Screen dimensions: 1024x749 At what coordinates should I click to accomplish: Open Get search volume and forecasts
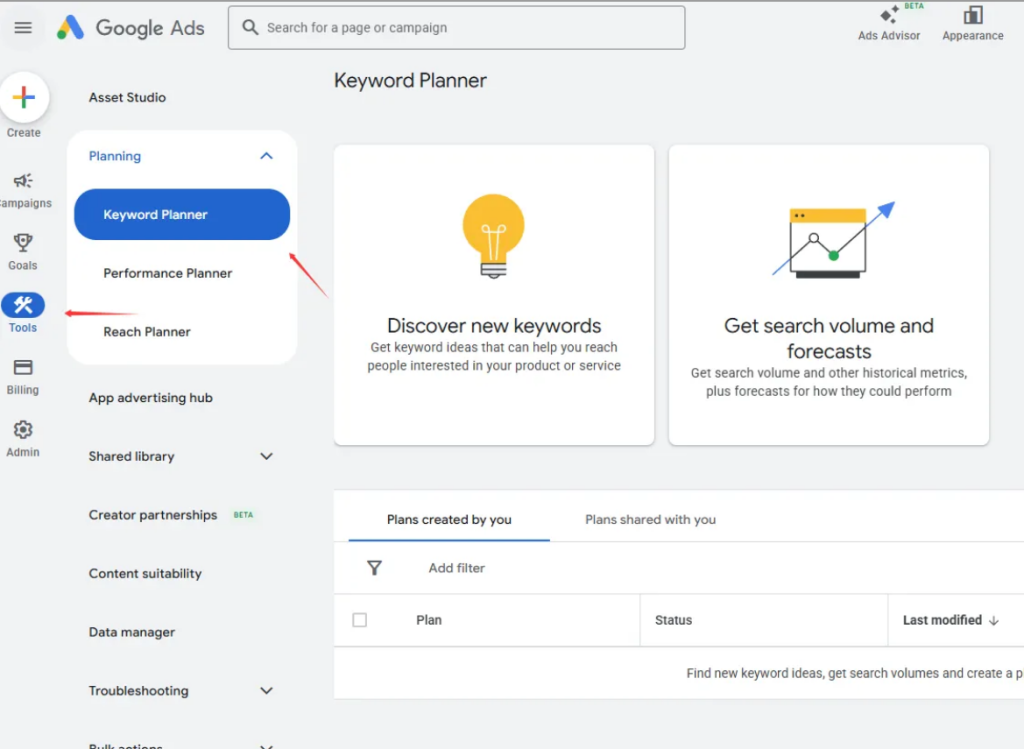click(x=828, y=295)
